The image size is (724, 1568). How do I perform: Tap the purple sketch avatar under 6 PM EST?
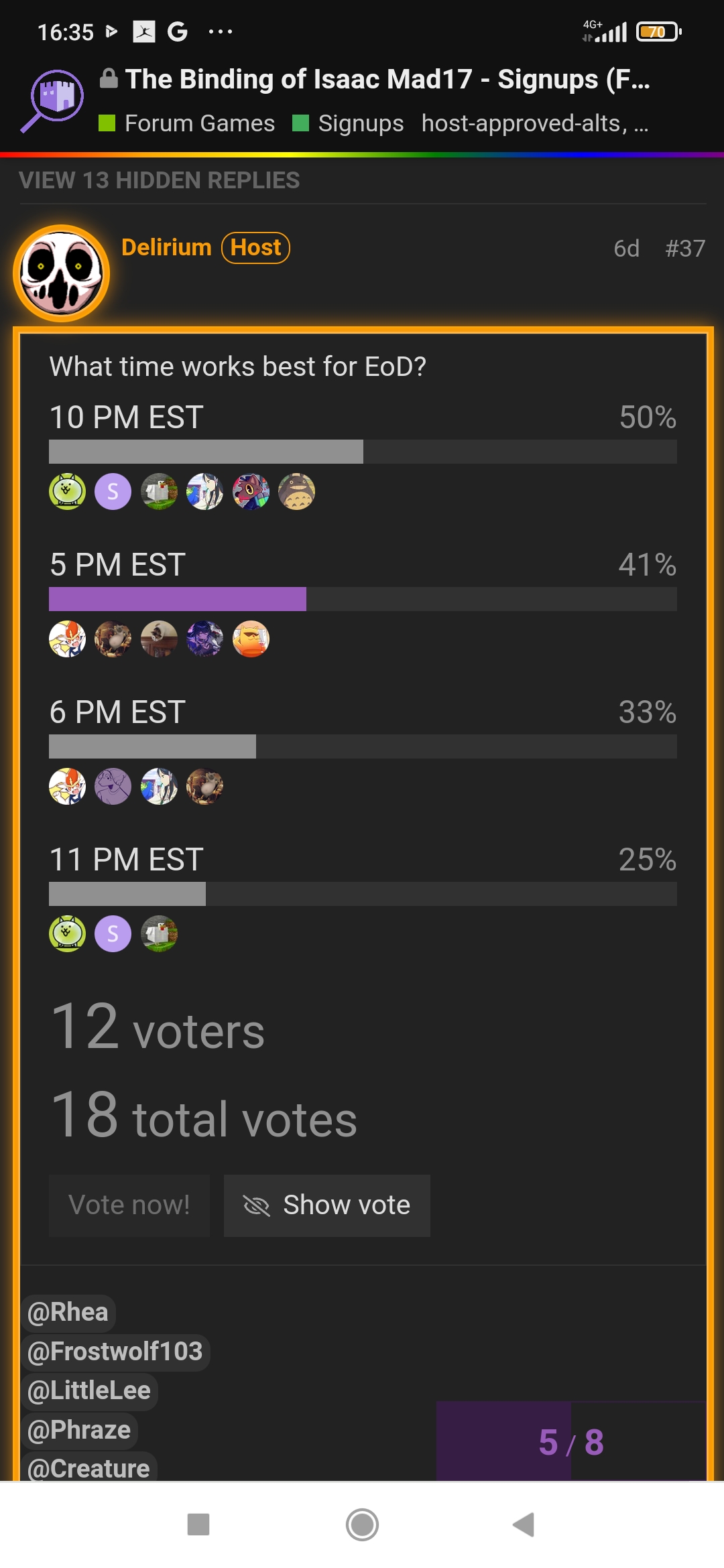pyautogui.click(x=113, y=786)
